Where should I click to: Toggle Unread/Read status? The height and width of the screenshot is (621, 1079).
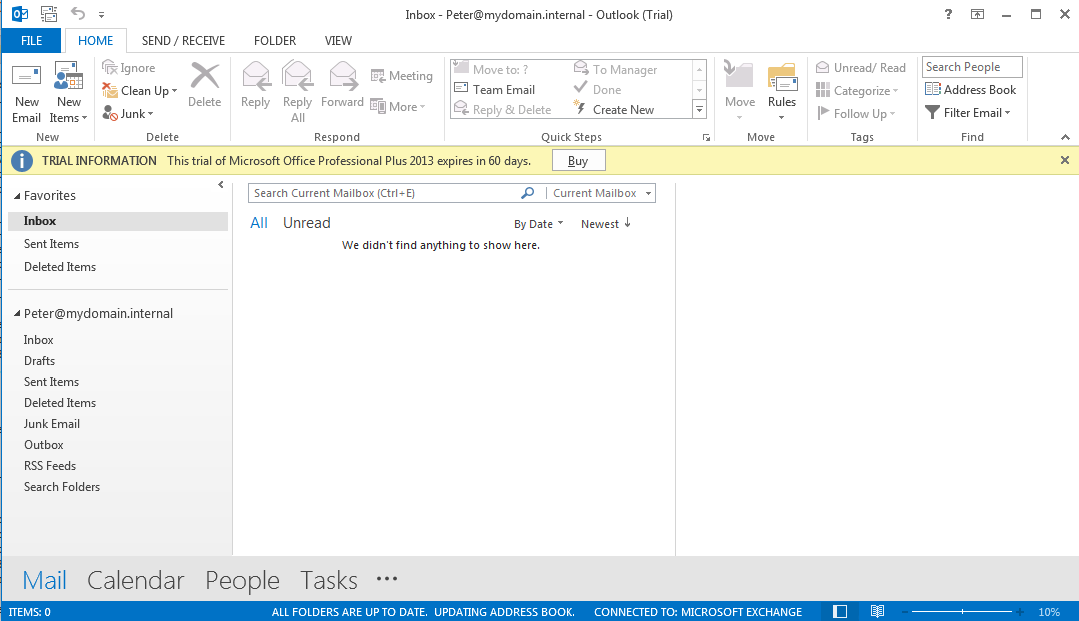click(x=861, y=67)
